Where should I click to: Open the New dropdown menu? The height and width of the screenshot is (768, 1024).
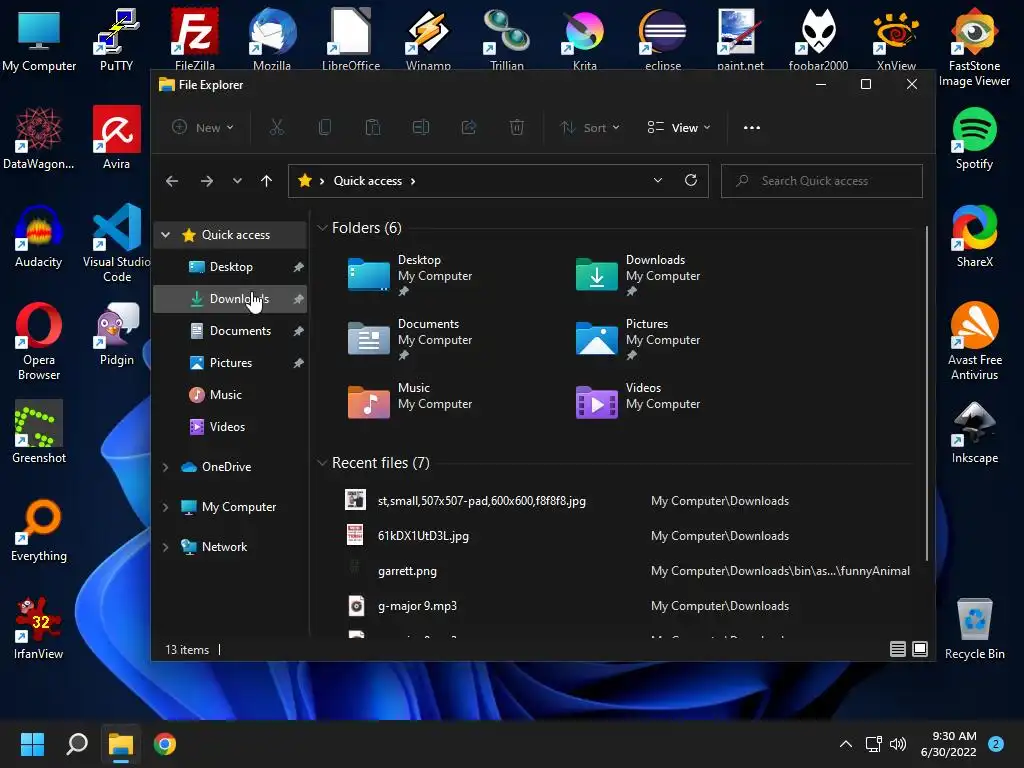click(202, 127)
